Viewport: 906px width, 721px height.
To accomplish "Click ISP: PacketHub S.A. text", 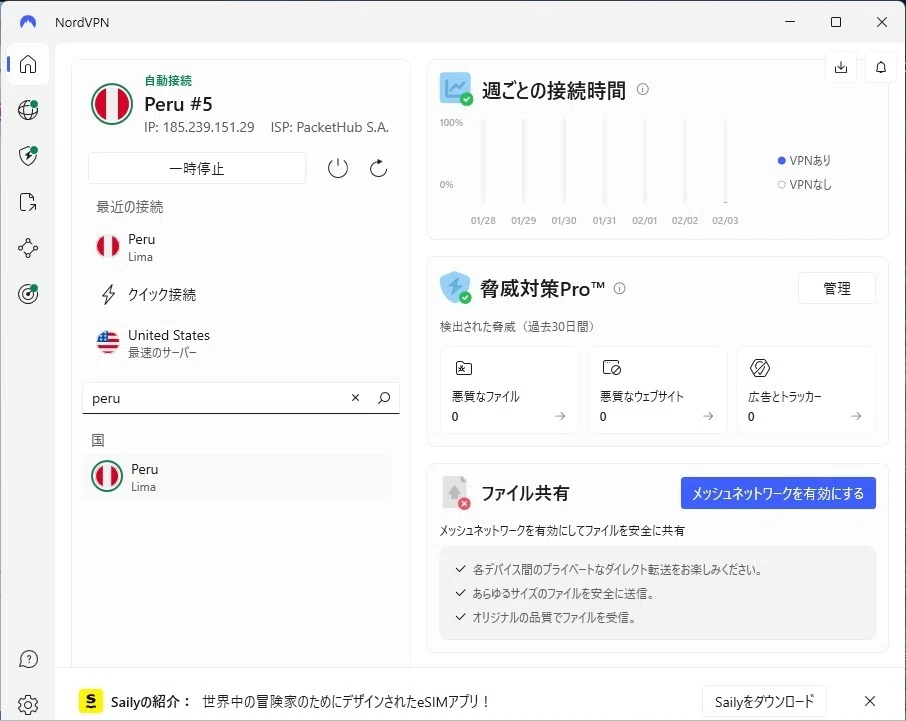I will point(330,127).
